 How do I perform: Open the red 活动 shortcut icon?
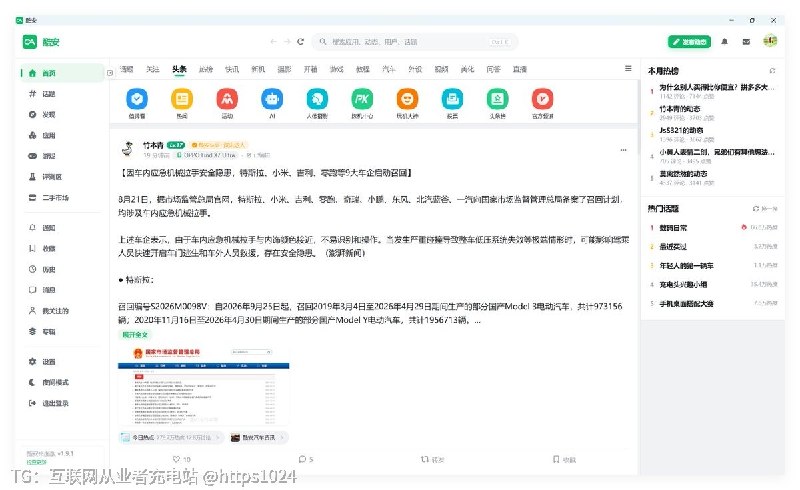[x=227, y=99]
